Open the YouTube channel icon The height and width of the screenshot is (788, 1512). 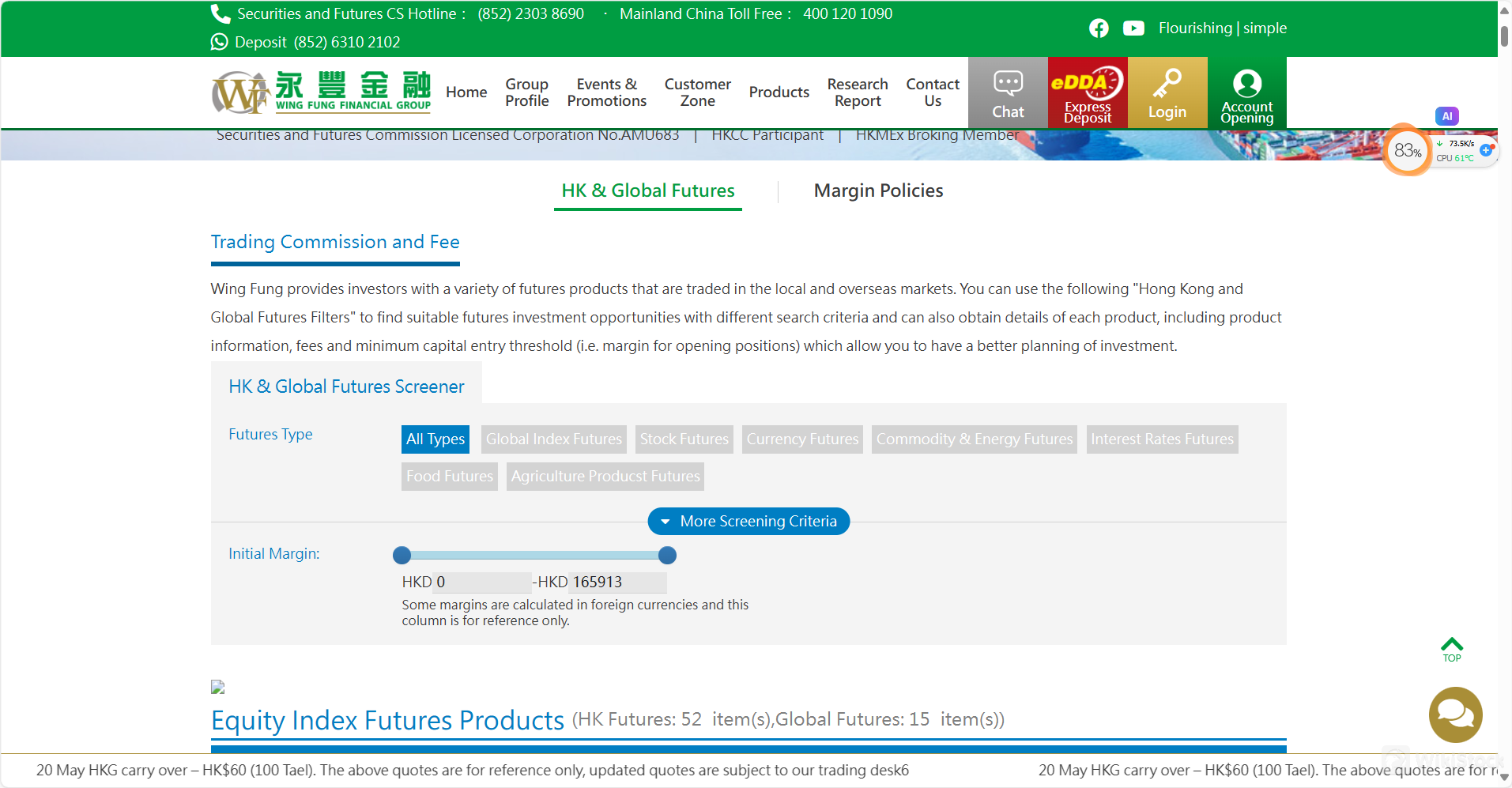pos(1133,28)
